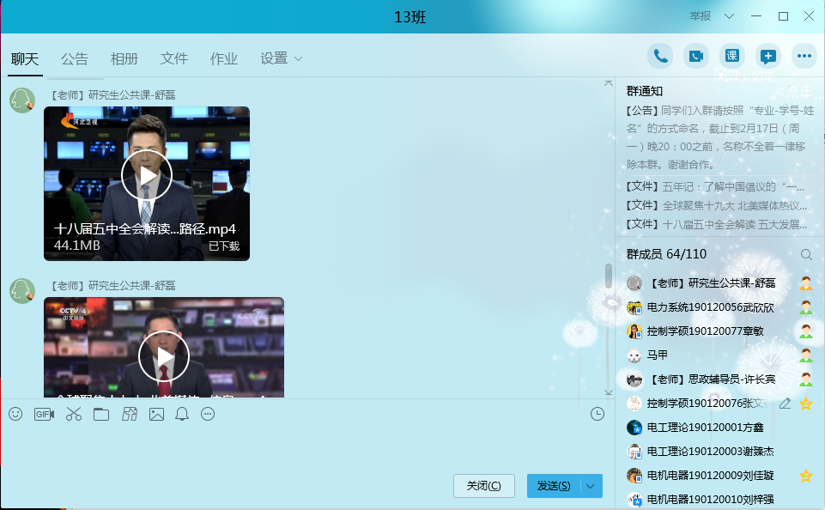825x510 pixels.
Task: Start a group voice call
Action: pos(660,56)
